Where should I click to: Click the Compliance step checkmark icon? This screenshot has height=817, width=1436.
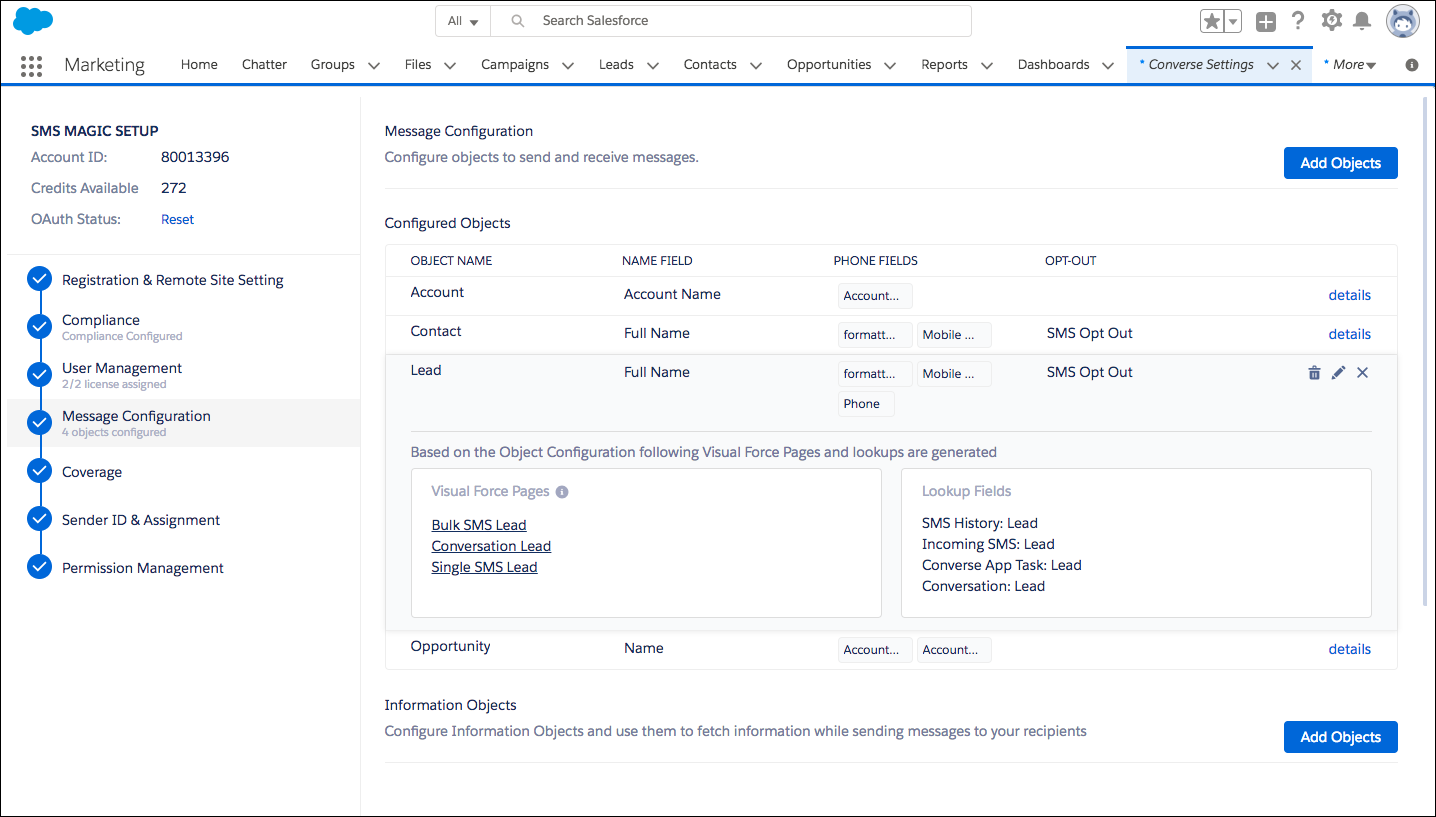40,327
